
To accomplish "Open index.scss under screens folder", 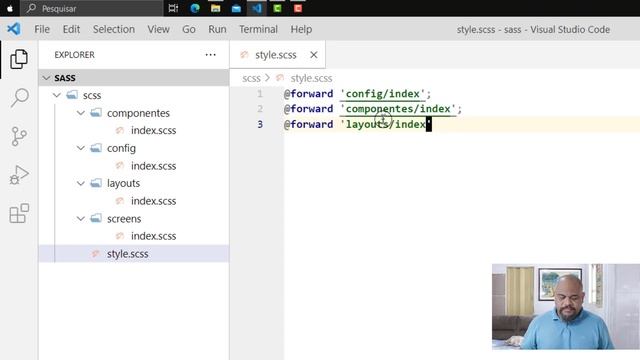I will (x=153, y=236).
